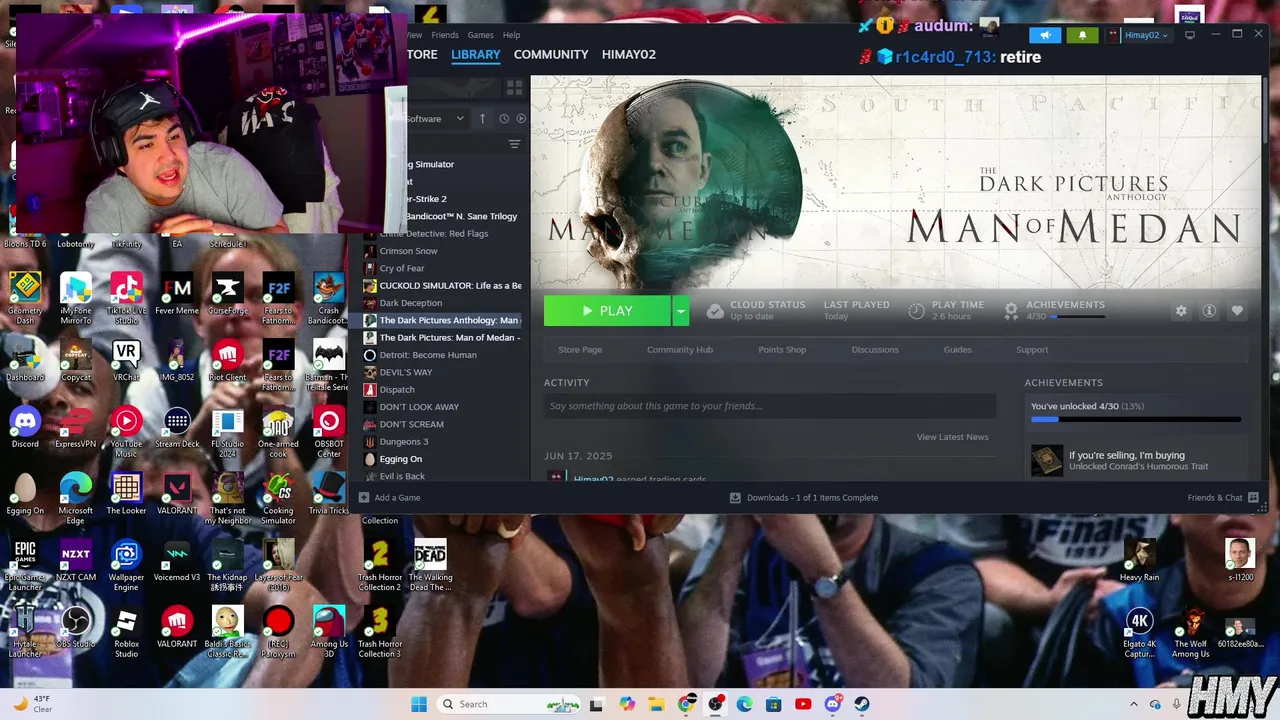Open Points Shop link
This screenshot has width=1280, height=720.
[782, 349]
